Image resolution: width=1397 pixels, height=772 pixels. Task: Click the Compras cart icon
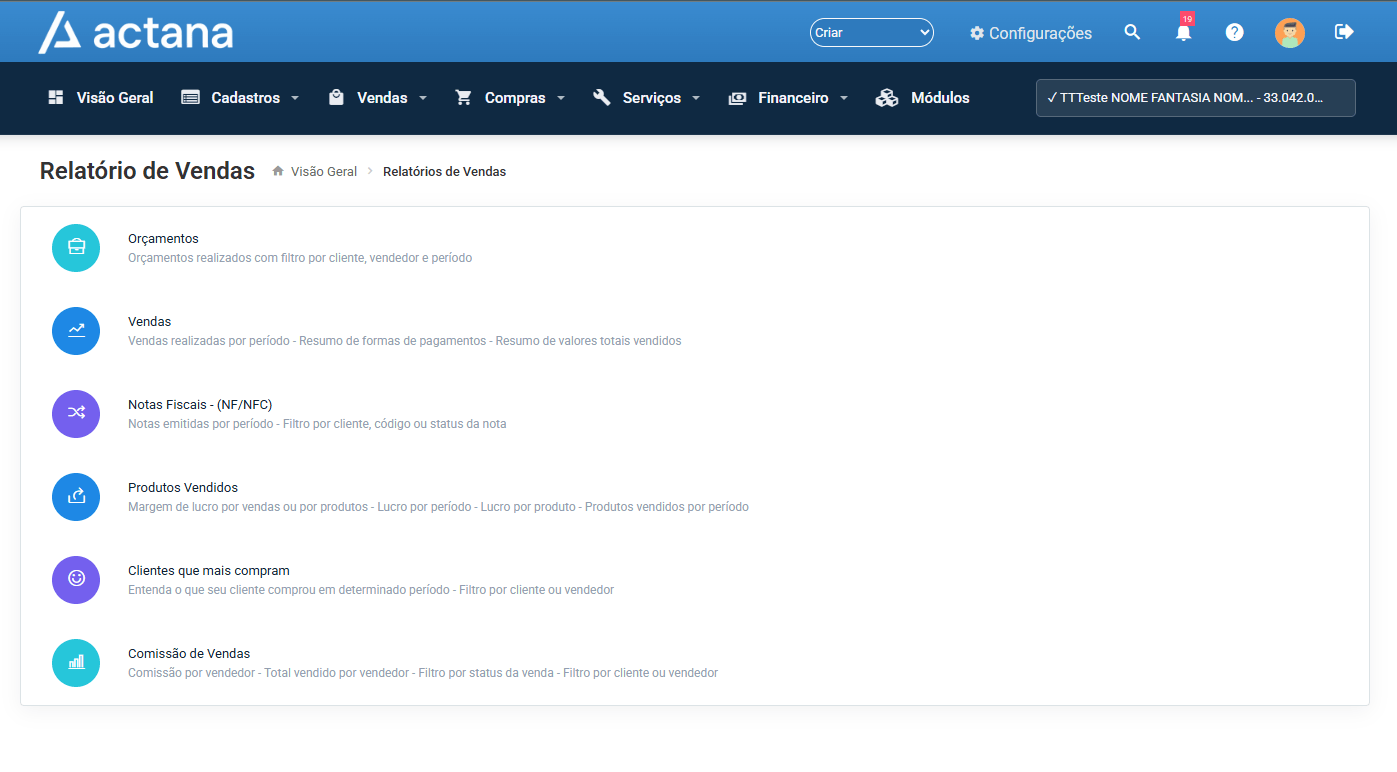point(463,97)
